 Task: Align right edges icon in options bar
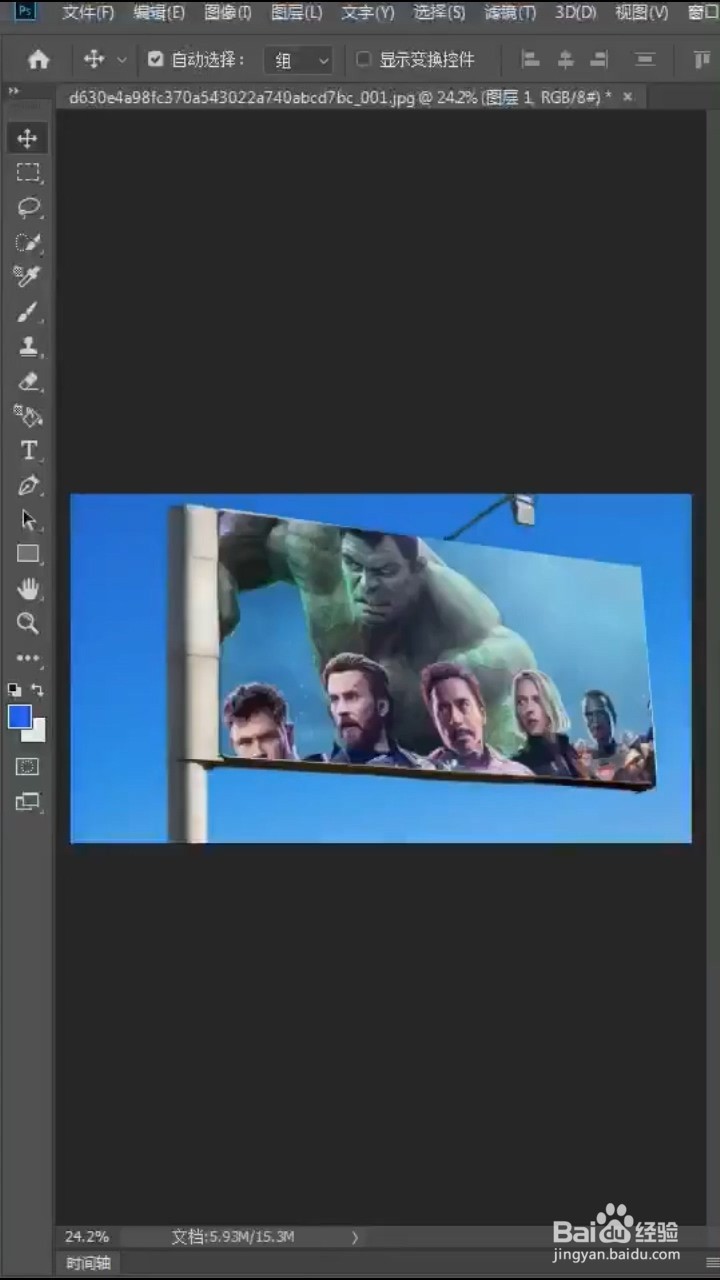pos(599,60)
